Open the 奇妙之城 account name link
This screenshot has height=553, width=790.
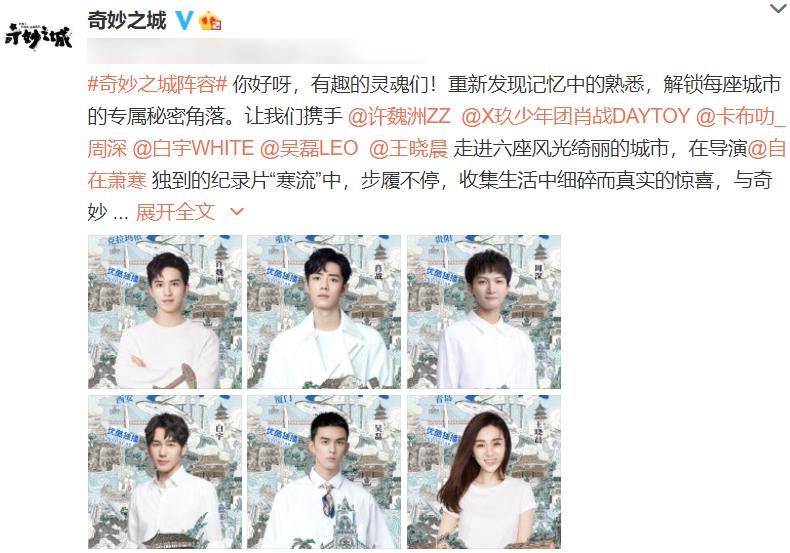tap(126, 21)
